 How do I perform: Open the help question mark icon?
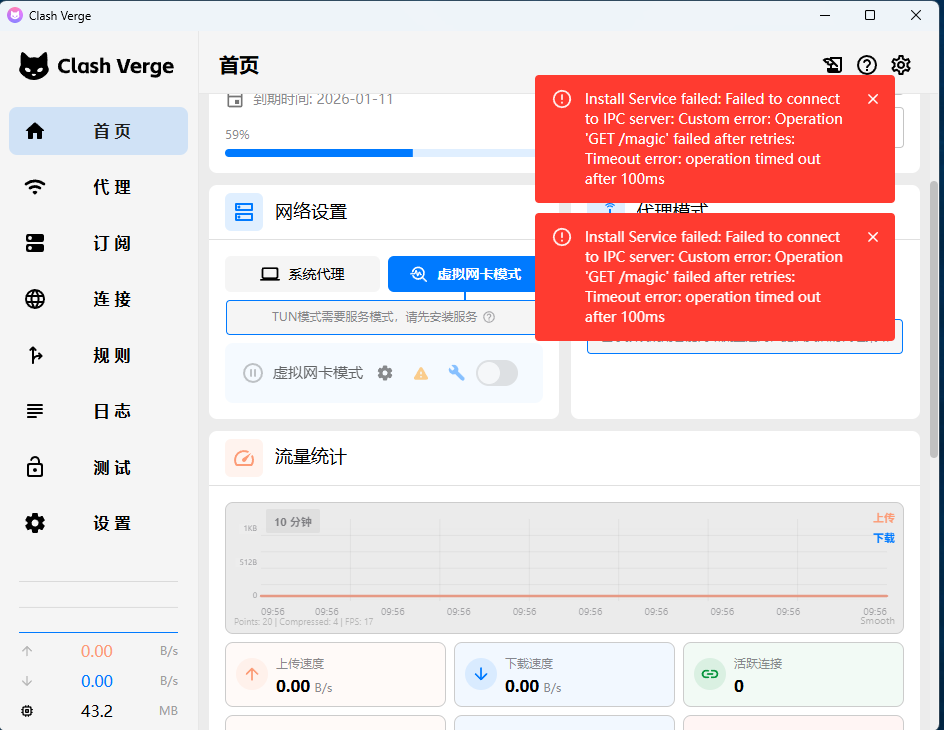pos(867,64)
